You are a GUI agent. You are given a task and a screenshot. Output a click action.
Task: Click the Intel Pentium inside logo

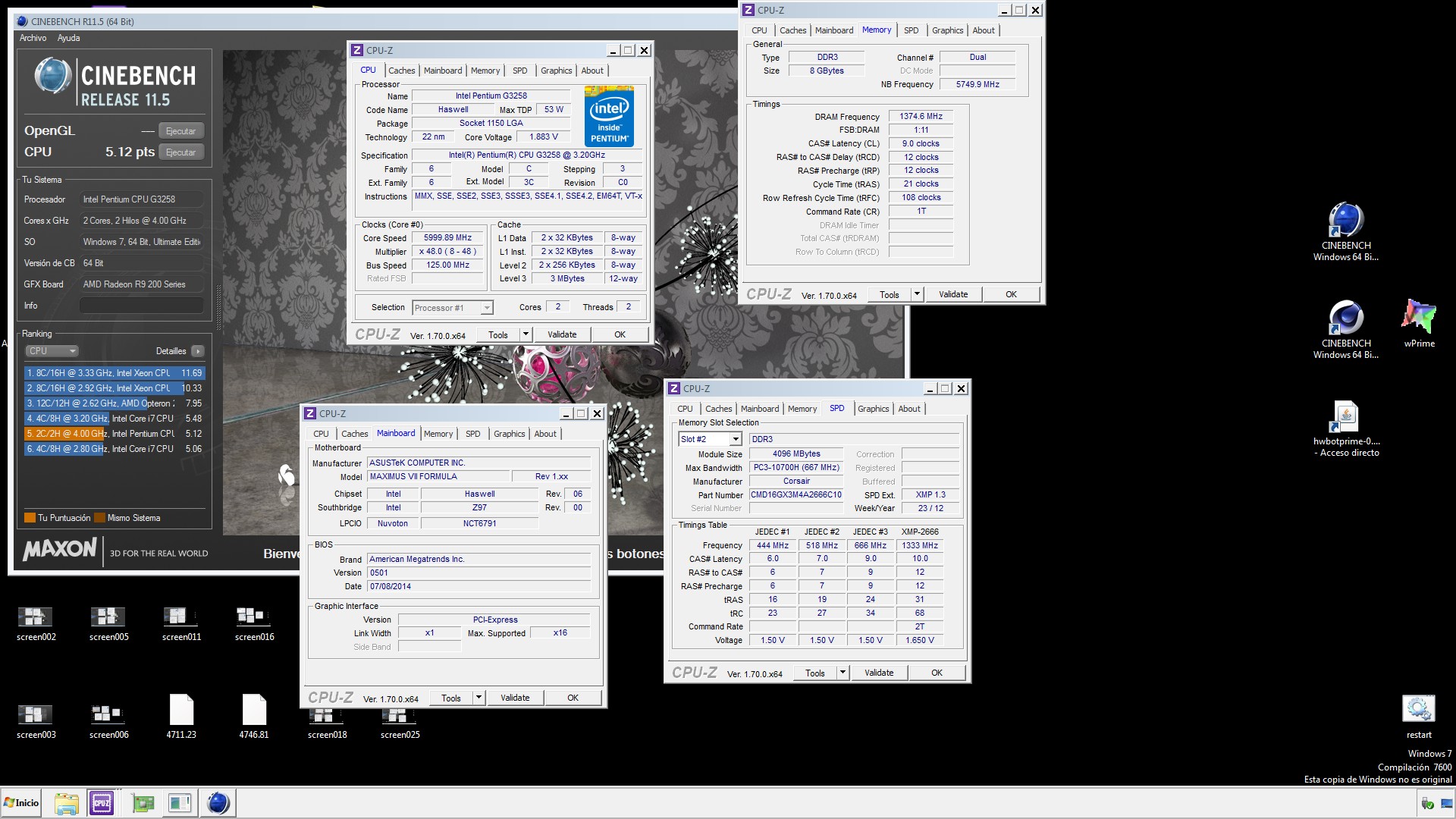[609, 116]
